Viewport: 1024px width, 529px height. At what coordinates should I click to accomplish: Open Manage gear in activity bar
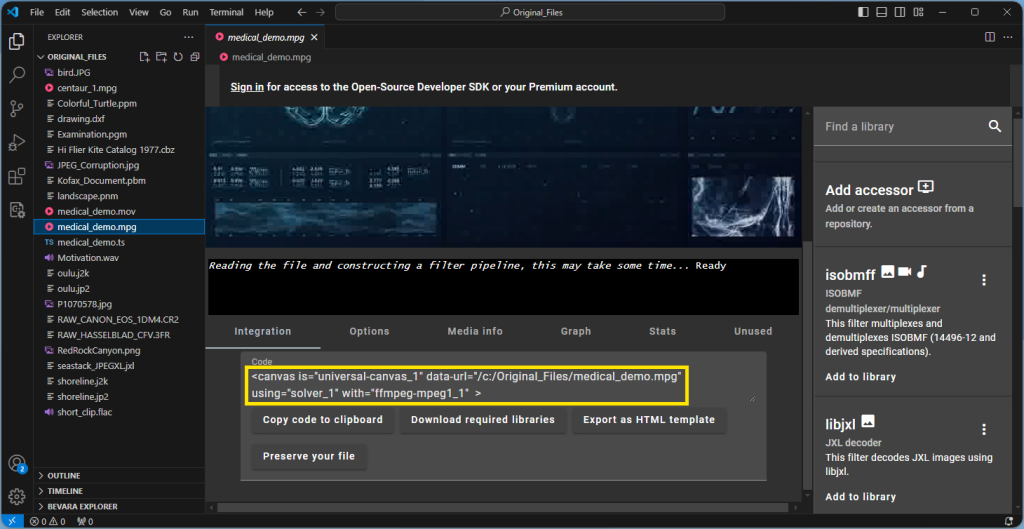click(17, 496)
